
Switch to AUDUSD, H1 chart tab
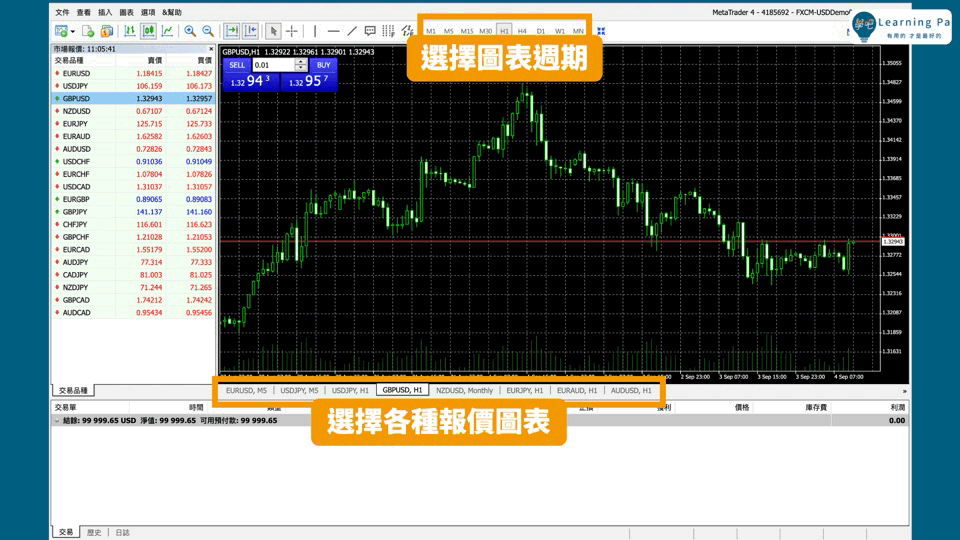click(x=631, y=391)
